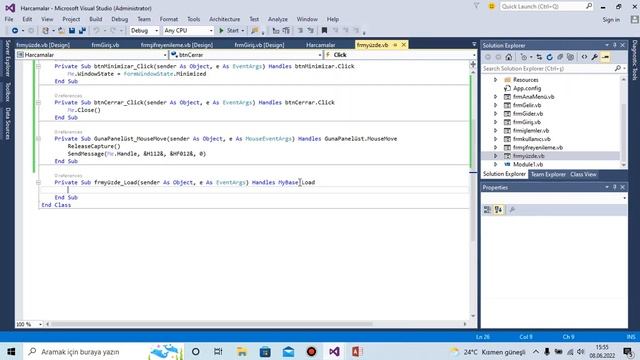
Task: Open the File menu
Action: (x=9, y=19)
